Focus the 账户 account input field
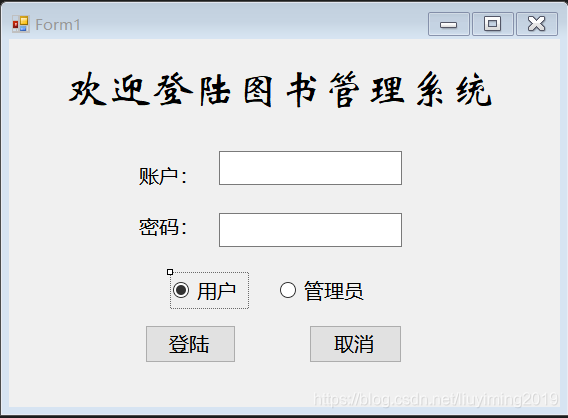Screen dimensions: 568x418 (x=310, y=168)
